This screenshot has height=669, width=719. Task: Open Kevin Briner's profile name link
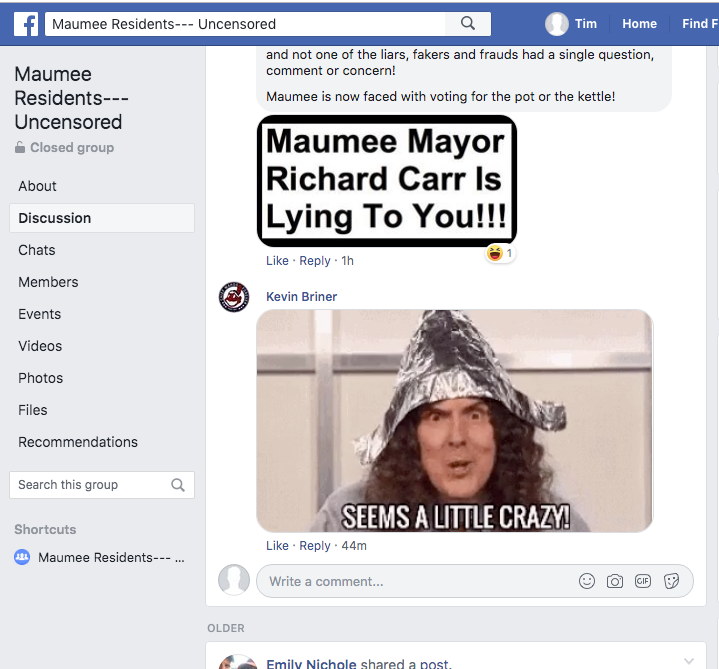click(301, 297)
